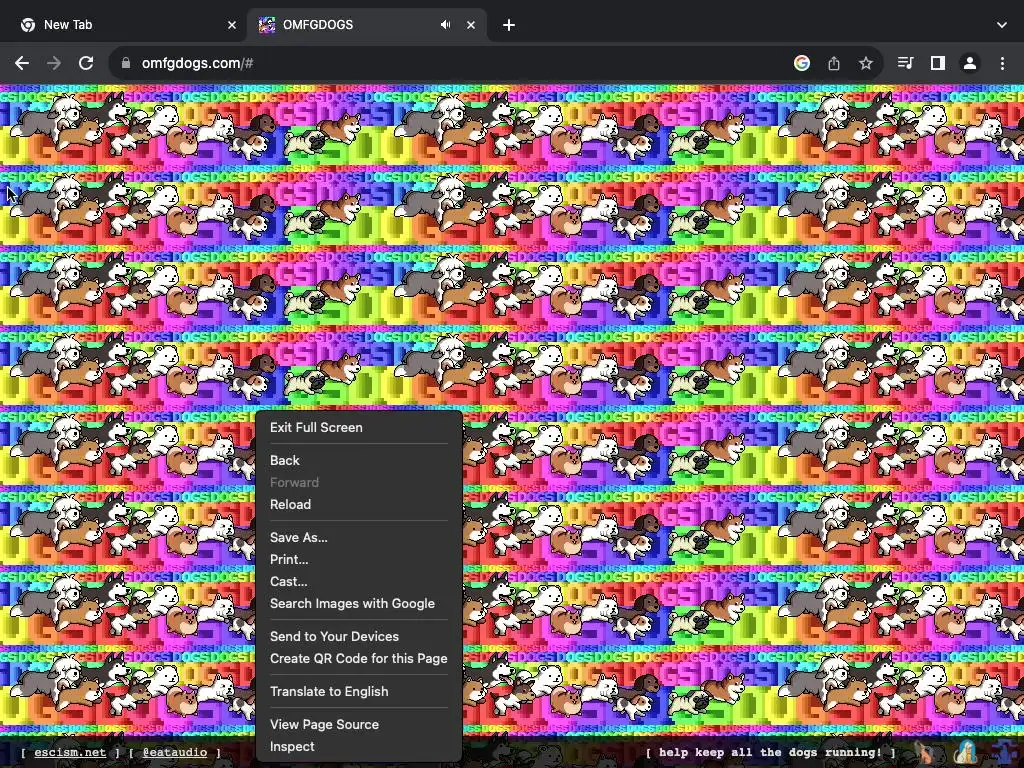
Task: Open the profile avatar menu
Action: point(969,63)
